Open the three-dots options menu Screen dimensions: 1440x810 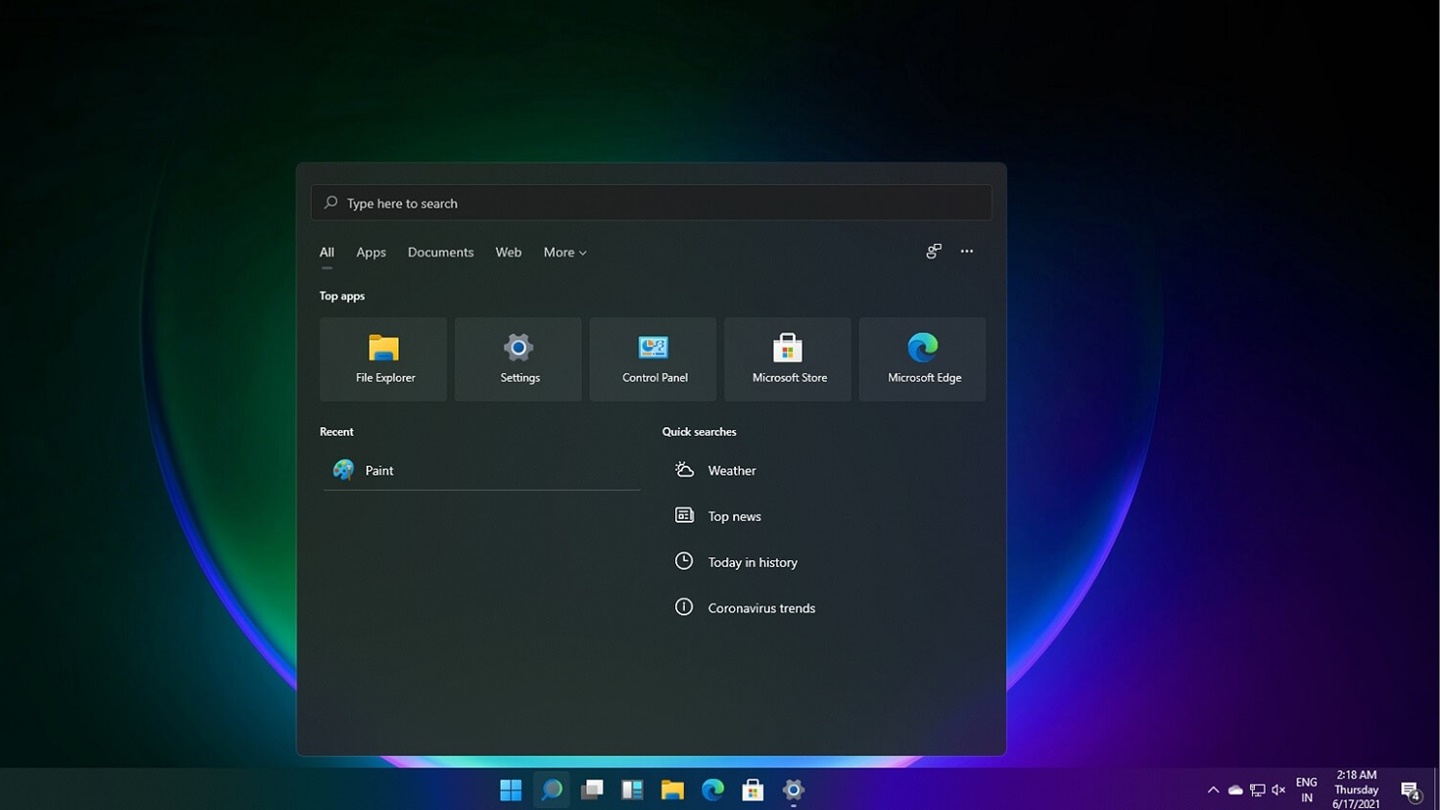[967, 252]
